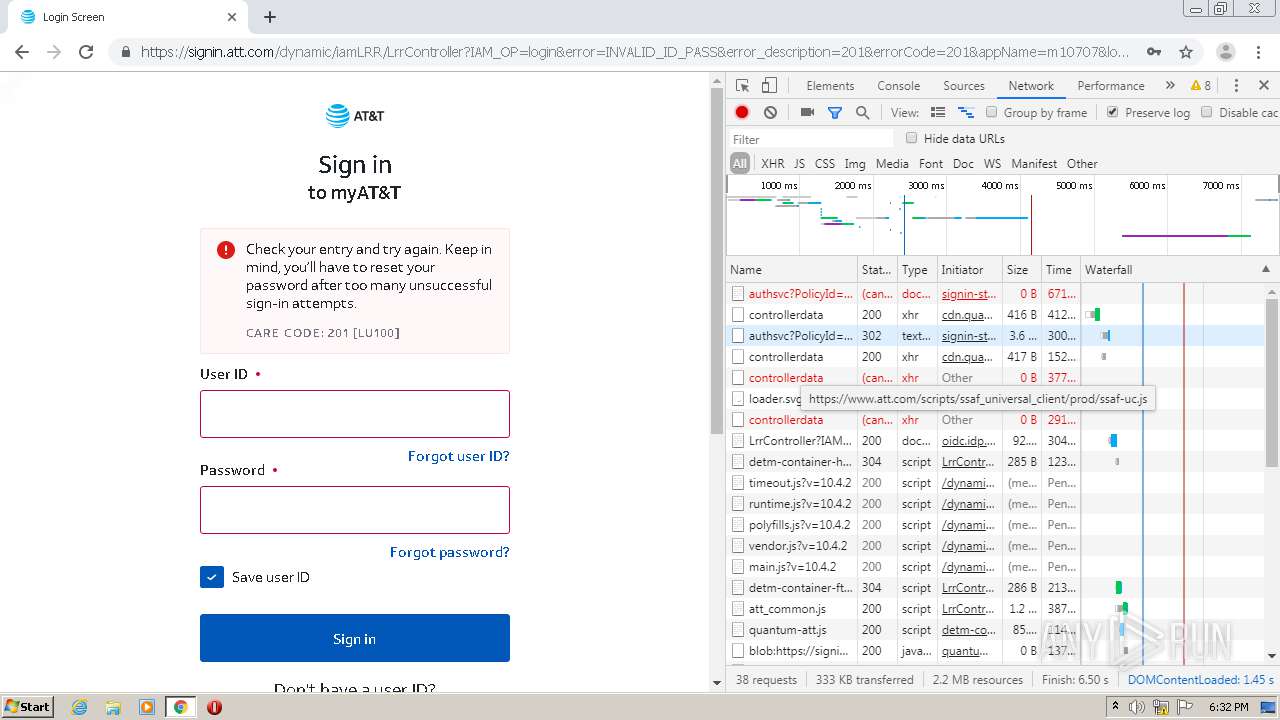1280x720 pixels.
Task: Click the warnings count icon showing 8
Action: coord(1201,86)
